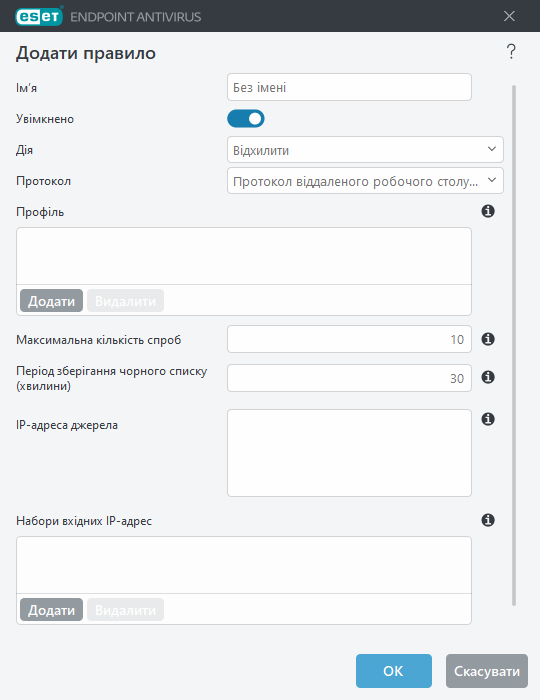The image size is (540, 700).
Task: Show info for Набори вхідних IP-адрес
Action: point(488,520)
